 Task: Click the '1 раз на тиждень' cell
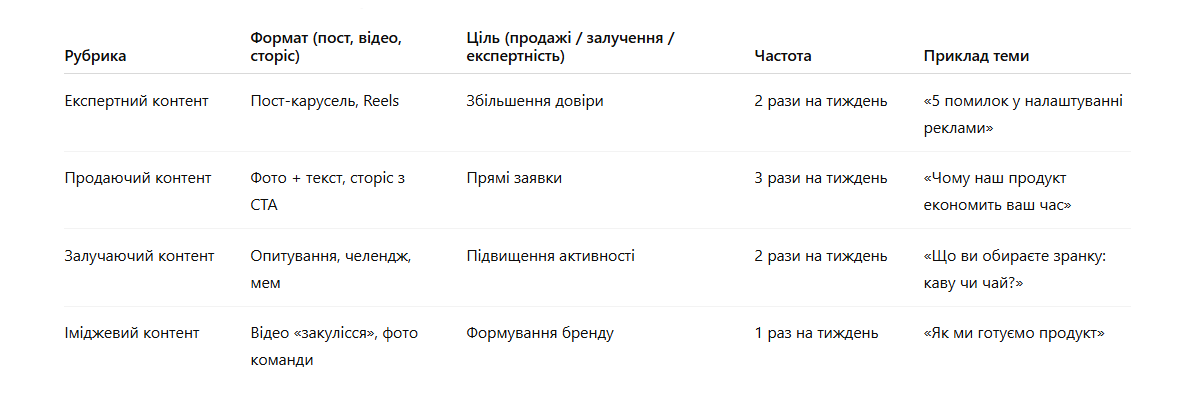tap(816, 333)
